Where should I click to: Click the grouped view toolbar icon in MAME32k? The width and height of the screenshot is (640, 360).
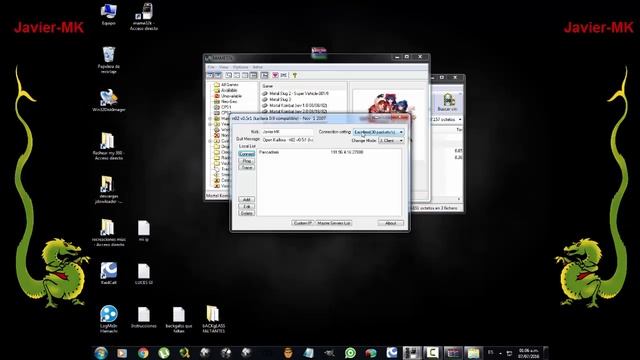coord(264,76)
